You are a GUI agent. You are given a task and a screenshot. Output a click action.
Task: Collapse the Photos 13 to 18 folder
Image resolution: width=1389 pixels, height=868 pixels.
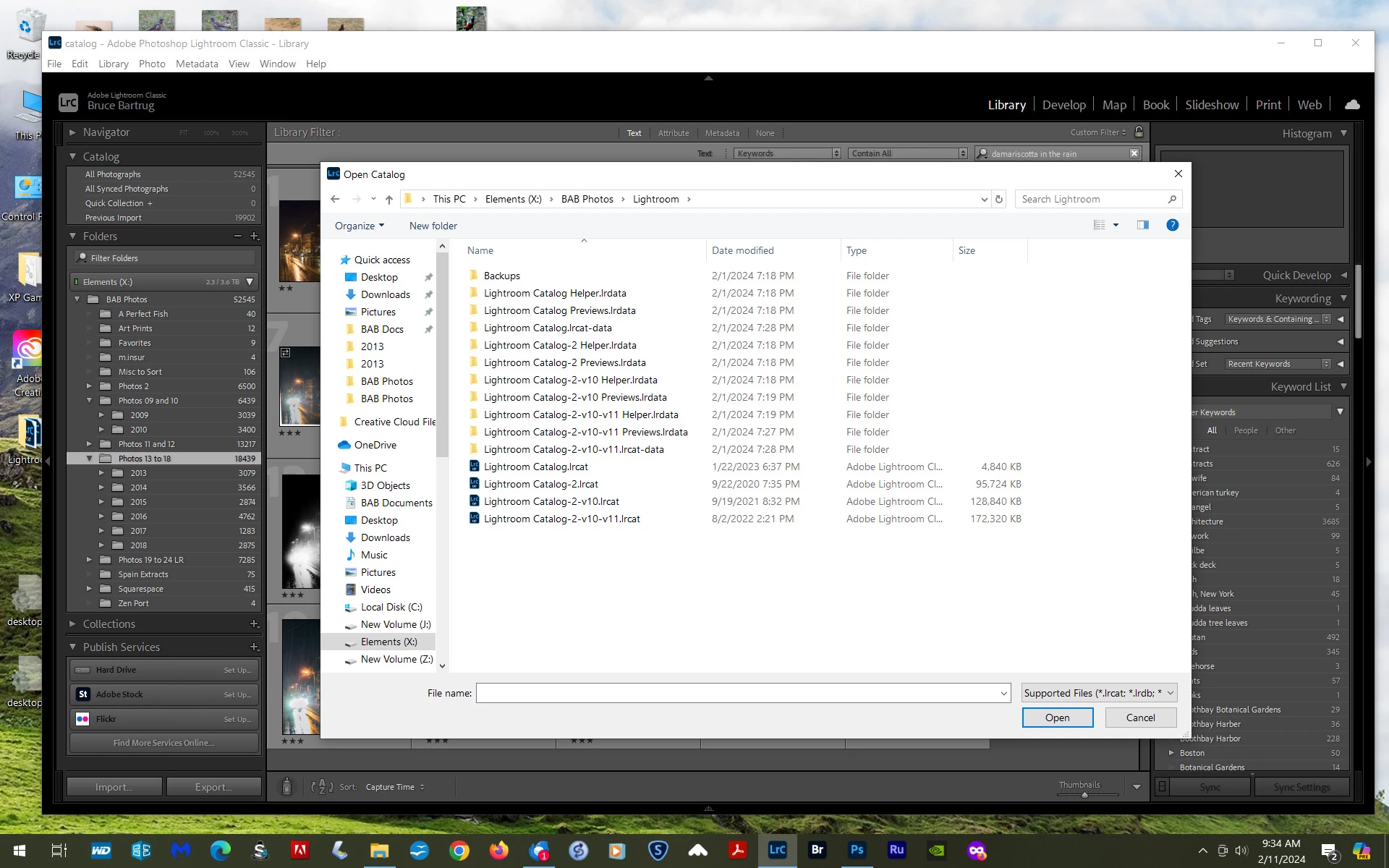89,459
